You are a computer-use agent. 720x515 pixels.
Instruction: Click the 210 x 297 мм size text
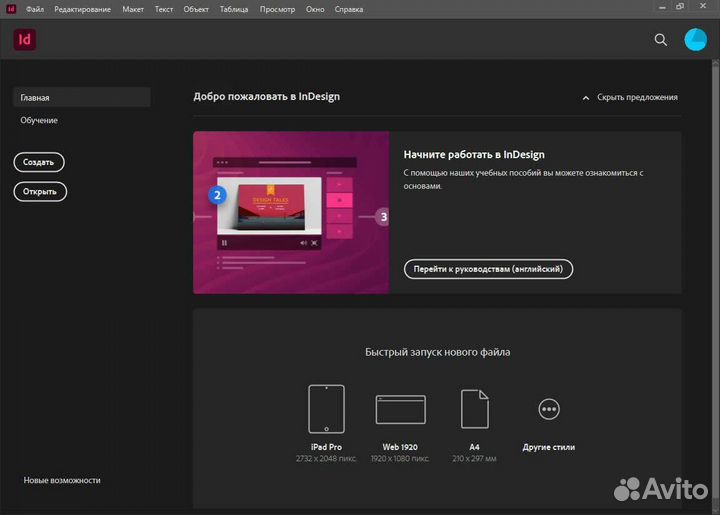coord(474,459)
